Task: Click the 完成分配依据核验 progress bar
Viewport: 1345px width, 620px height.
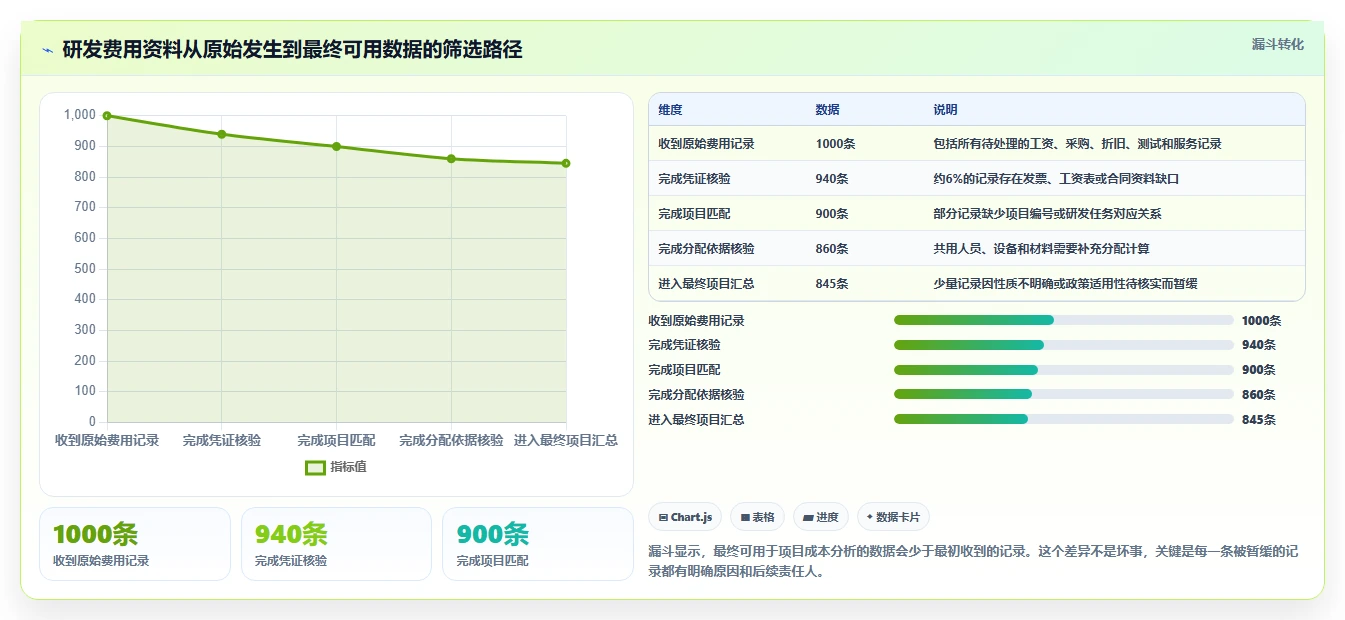Action: pos(1064,394)
